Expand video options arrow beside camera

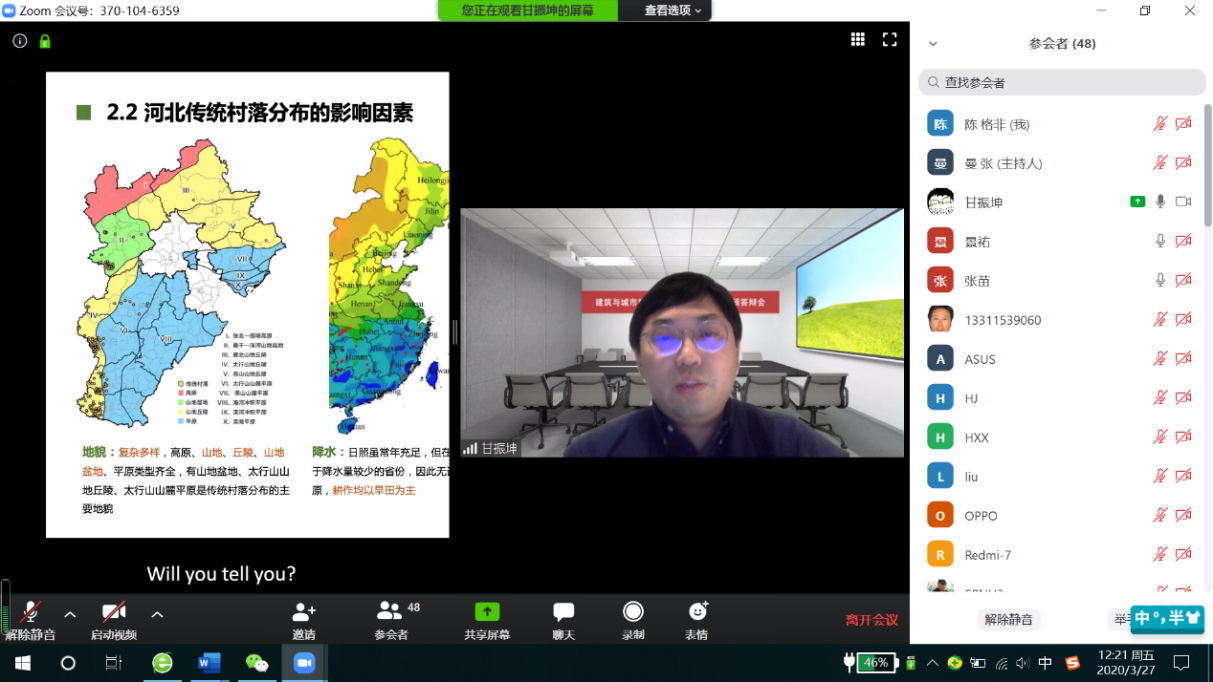click(157, 614)
